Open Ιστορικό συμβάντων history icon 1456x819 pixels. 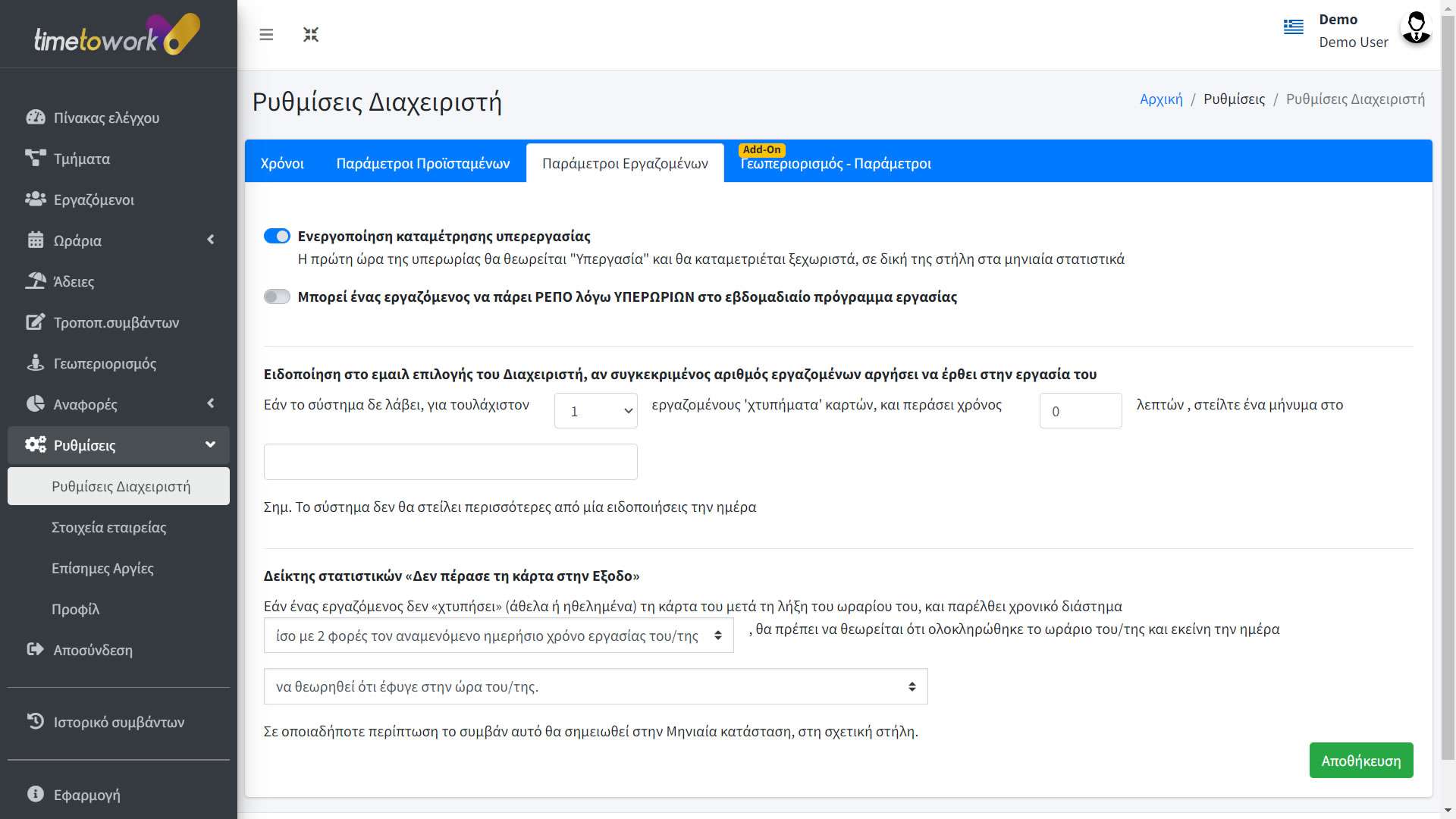[x=36, y=721]
